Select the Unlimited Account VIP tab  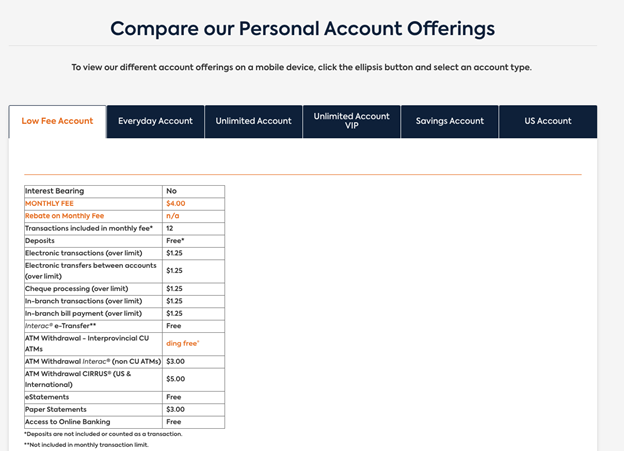pyautogui.click(x=351, y=121)
